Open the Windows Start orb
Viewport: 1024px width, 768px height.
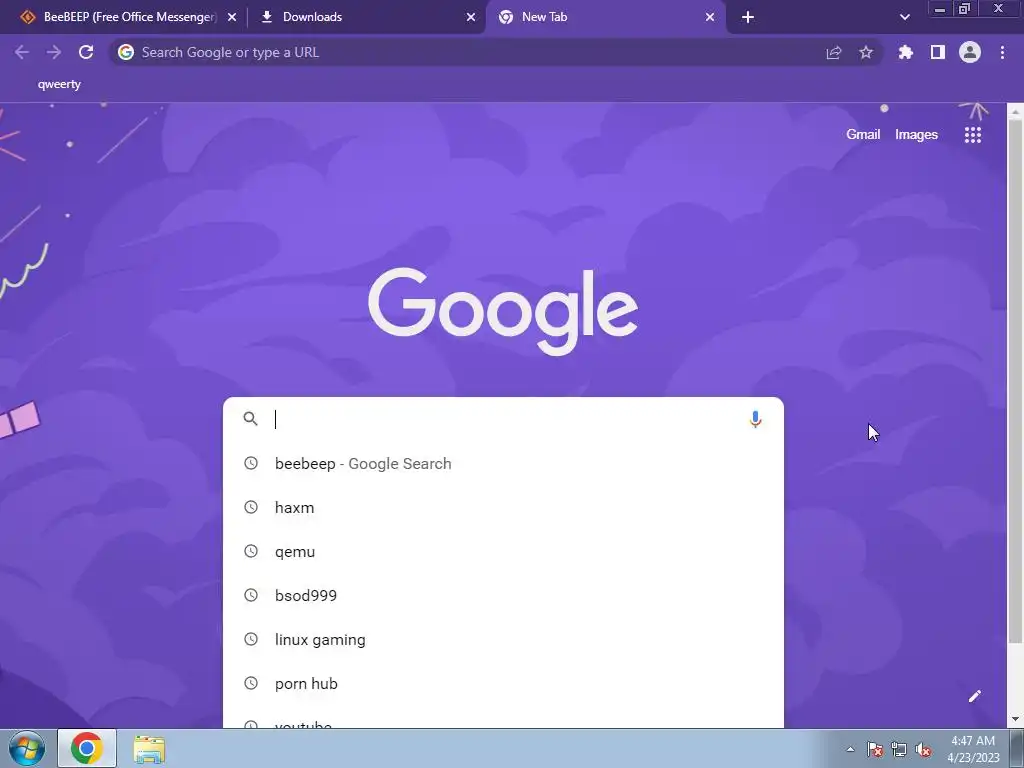pos(27,748)
